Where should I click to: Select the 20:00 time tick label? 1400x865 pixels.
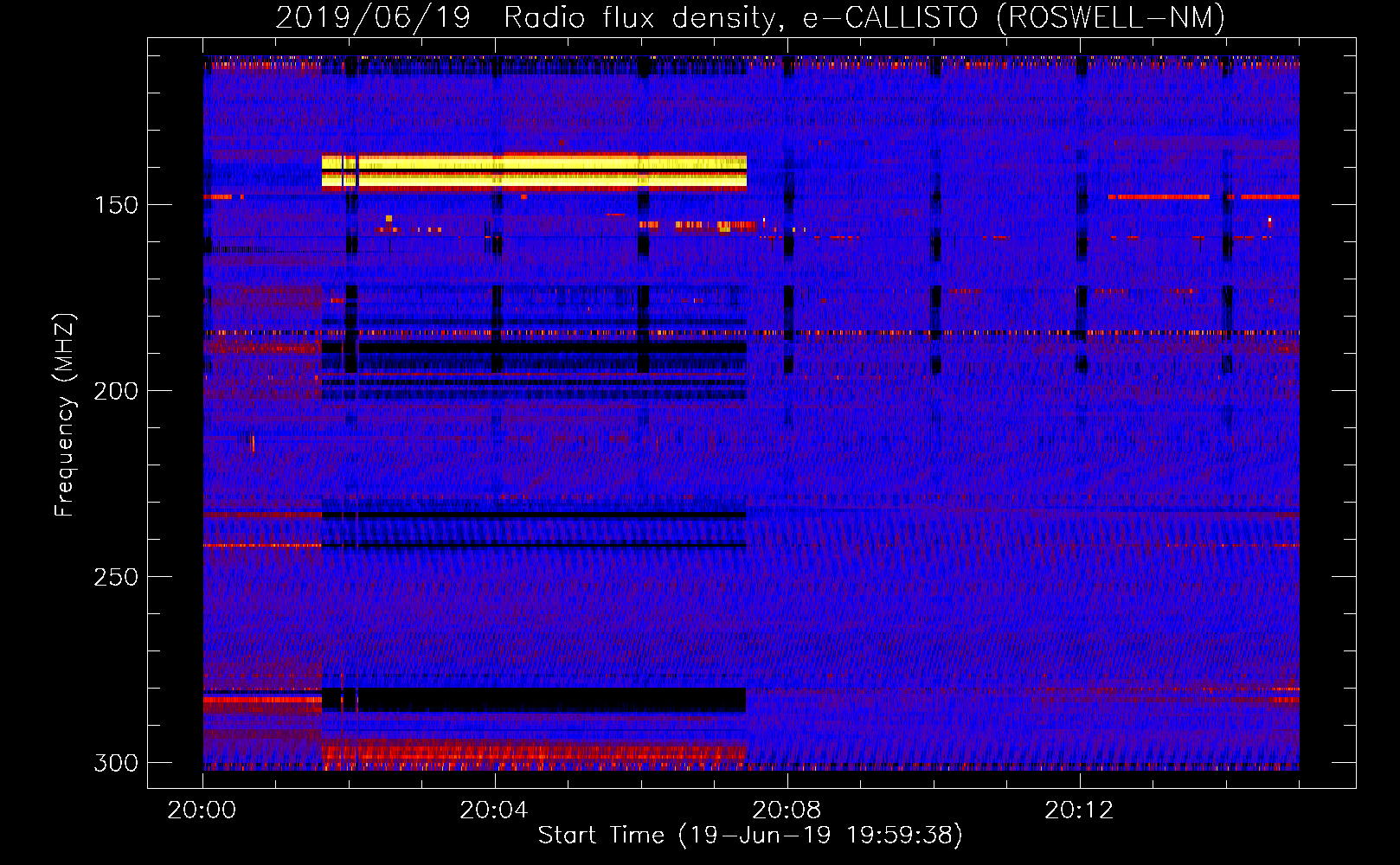[202, 811]
